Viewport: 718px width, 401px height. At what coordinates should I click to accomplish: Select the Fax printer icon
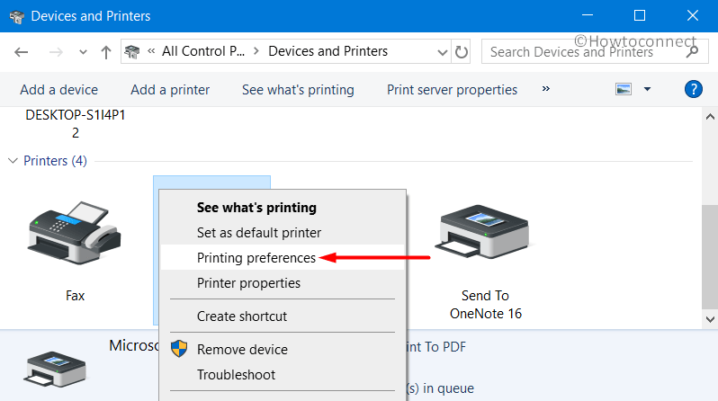pyautogui.click(x=75, y=233)
